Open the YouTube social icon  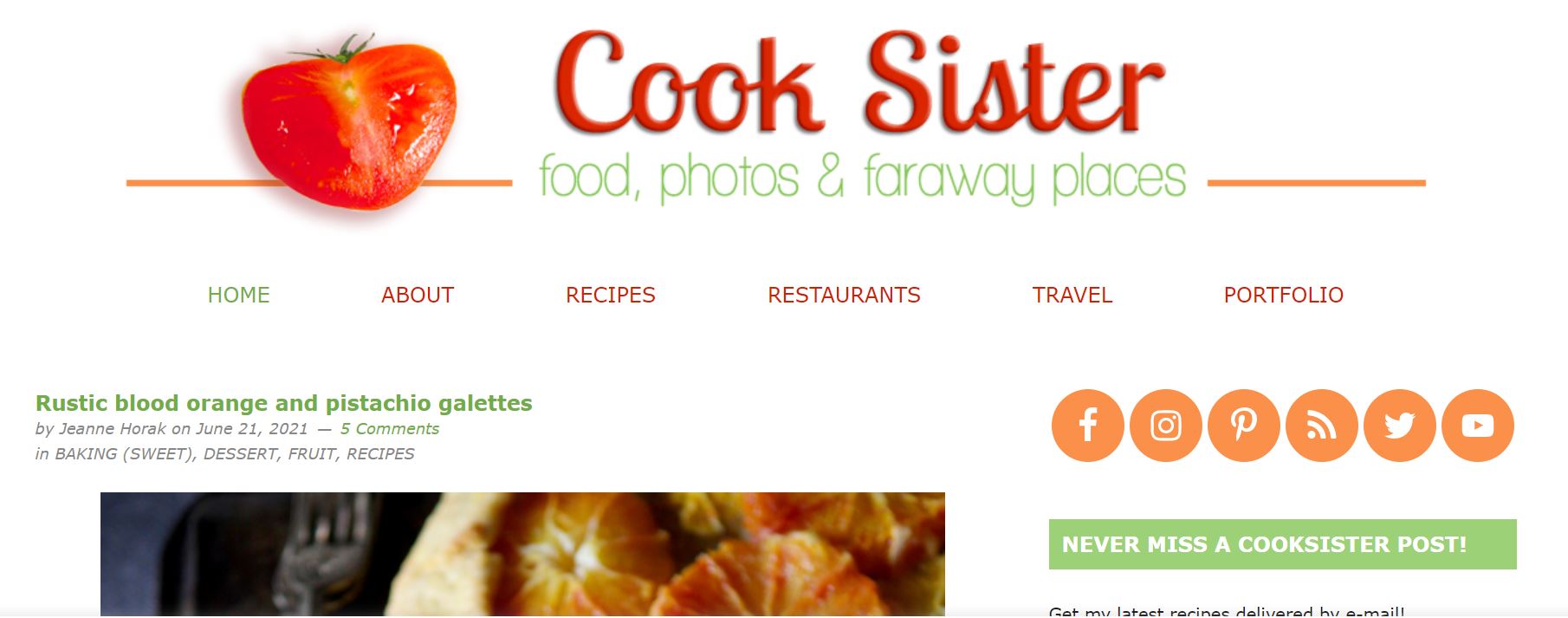tap(1477, 426)
